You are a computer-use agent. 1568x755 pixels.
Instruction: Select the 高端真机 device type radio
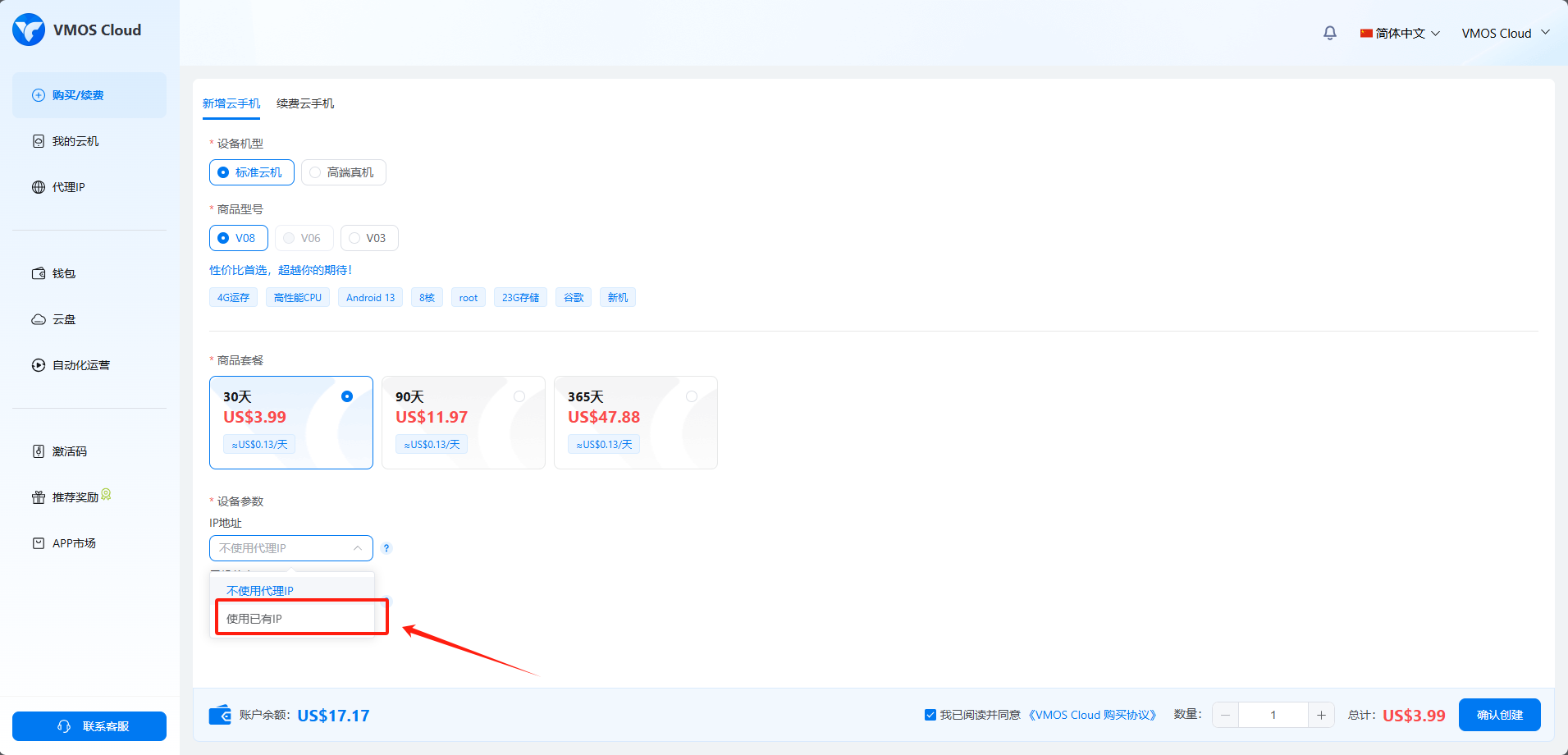(x=315, y=172)
